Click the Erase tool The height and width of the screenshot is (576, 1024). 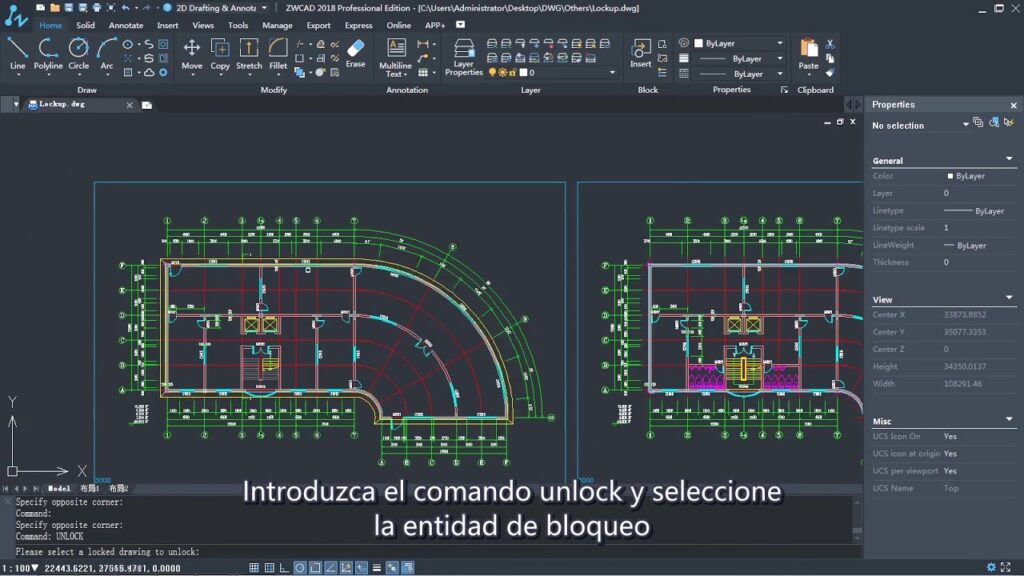[355, 52]
